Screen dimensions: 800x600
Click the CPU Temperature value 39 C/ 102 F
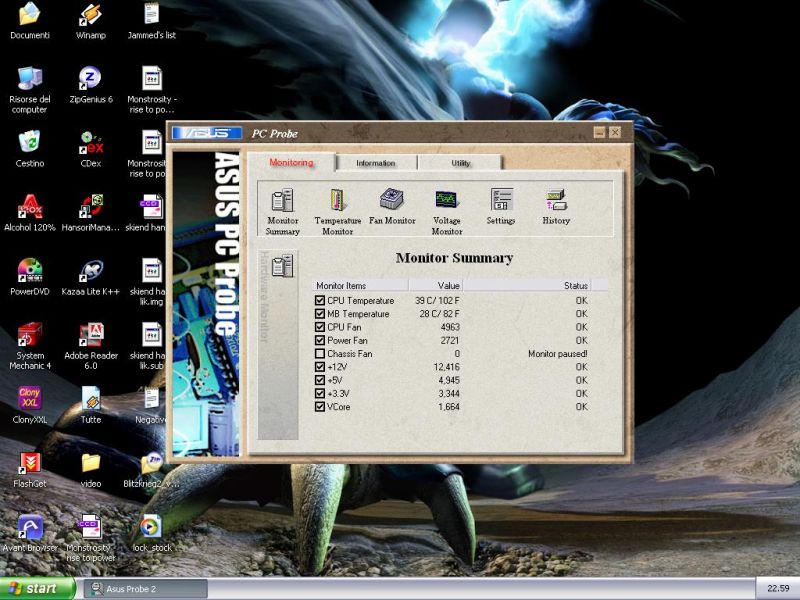coord(437,301)
